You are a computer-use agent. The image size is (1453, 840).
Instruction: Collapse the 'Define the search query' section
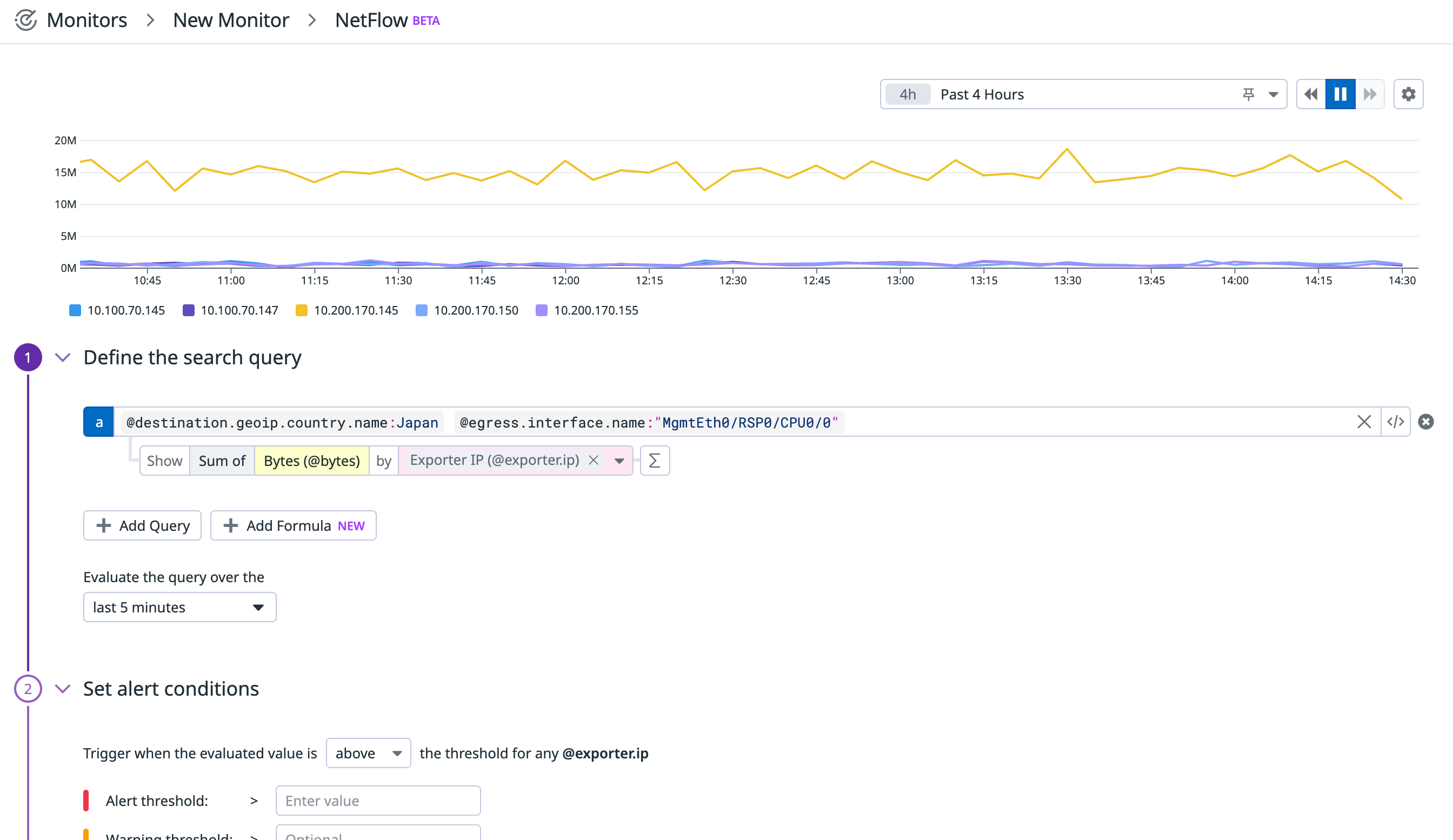(x=63, y=357)
